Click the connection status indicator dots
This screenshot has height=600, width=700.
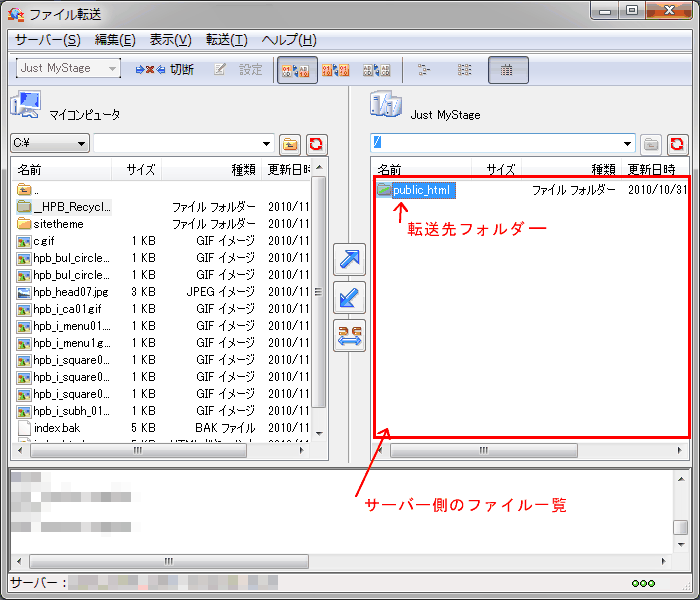643,583
